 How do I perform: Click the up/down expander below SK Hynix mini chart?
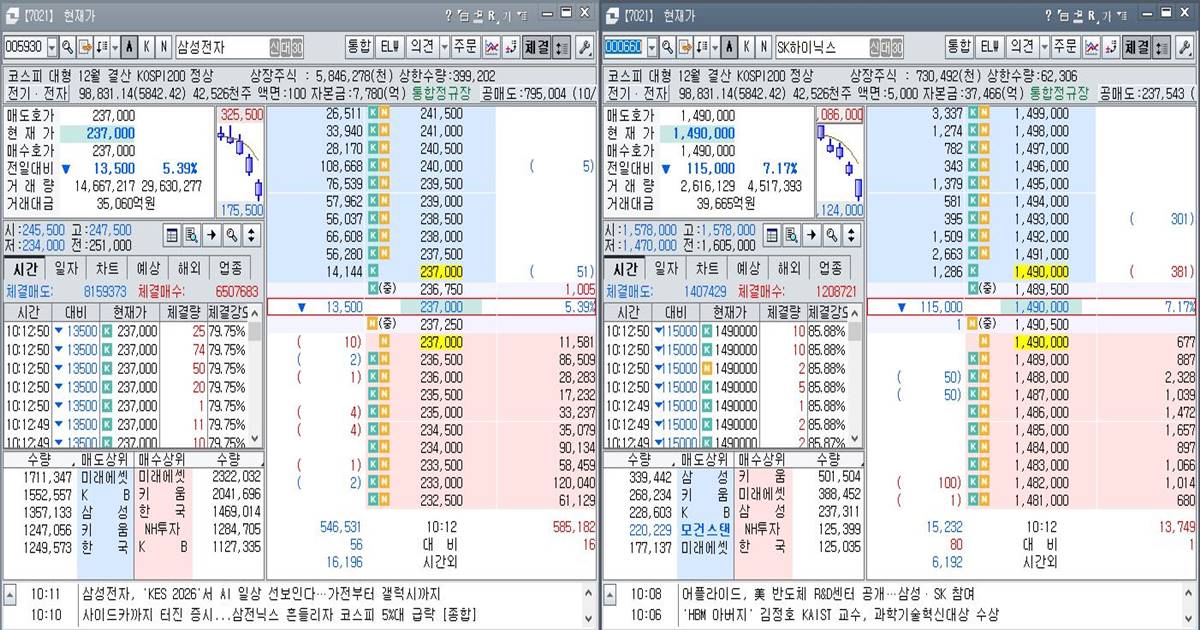[x=850, y=235]
